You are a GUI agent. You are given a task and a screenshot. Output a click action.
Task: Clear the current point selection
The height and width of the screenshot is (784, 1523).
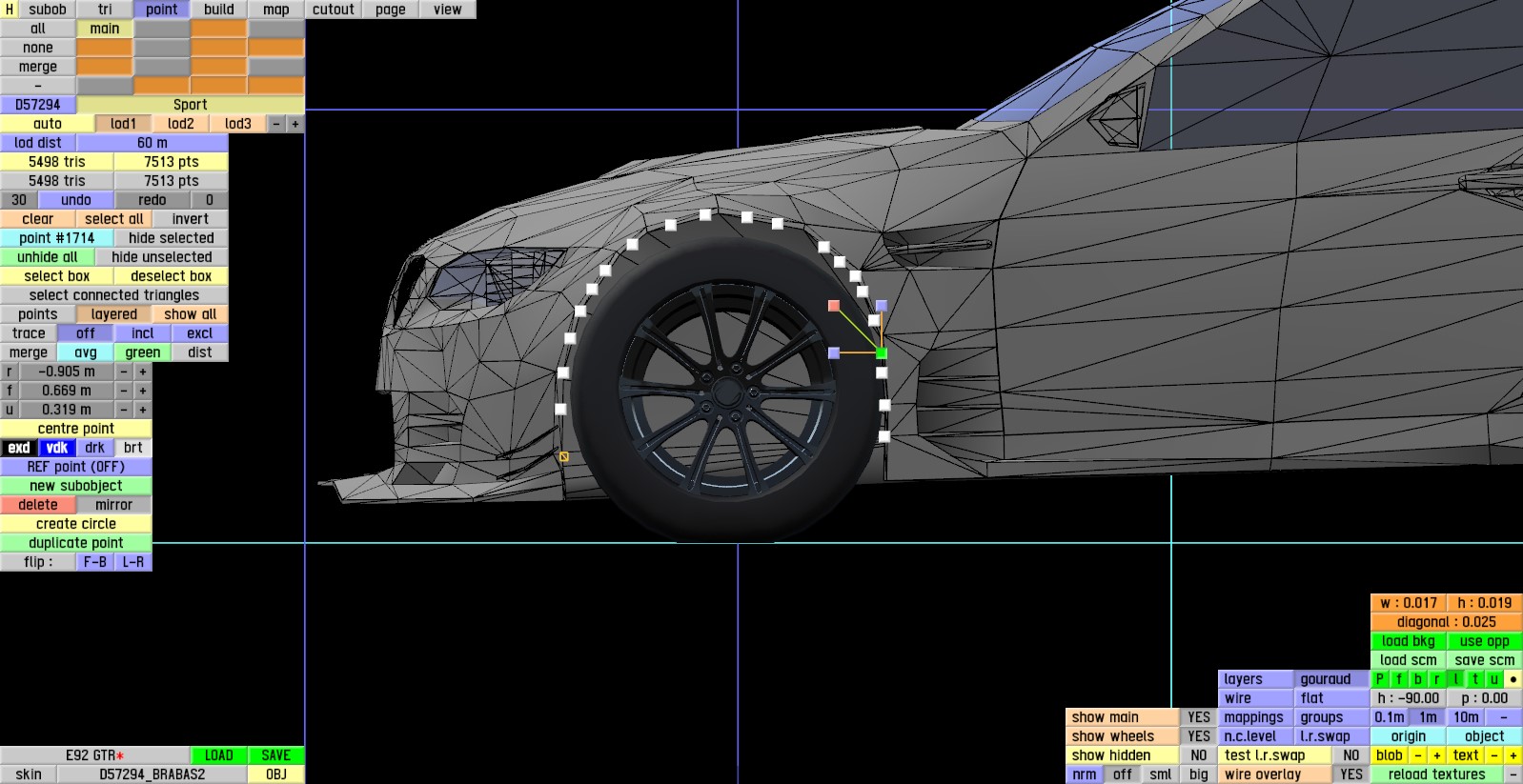point(38,219)
